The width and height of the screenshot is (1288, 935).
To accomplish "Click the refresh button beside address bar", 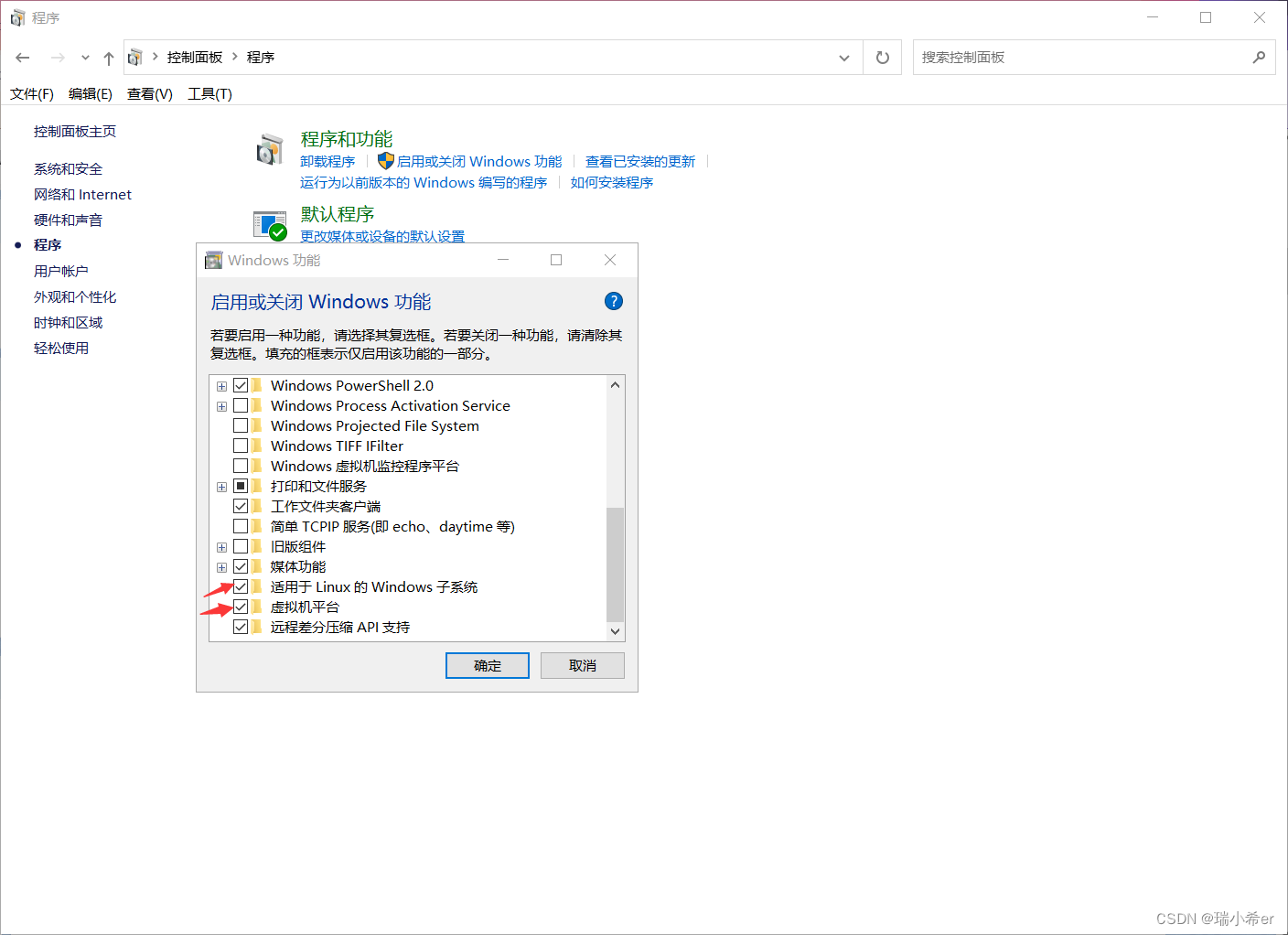I will 883,58.
